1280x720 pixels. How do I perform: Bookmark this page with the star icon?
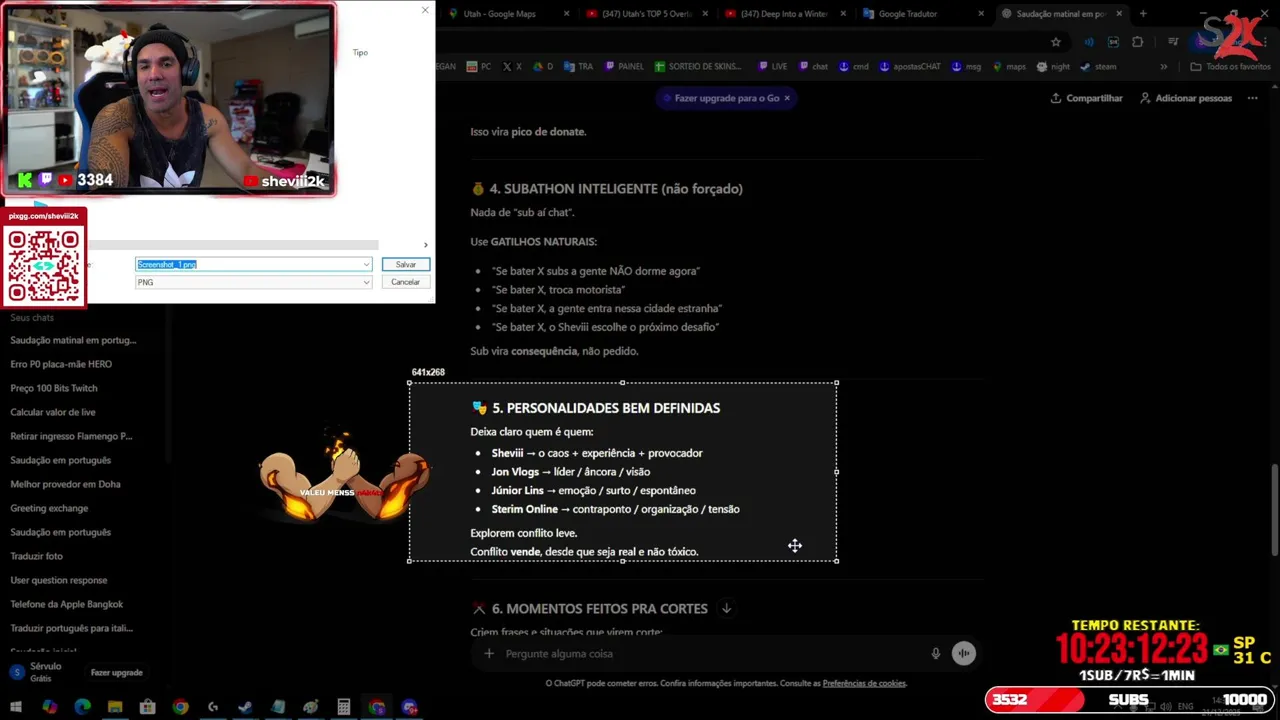(1055, 42)
